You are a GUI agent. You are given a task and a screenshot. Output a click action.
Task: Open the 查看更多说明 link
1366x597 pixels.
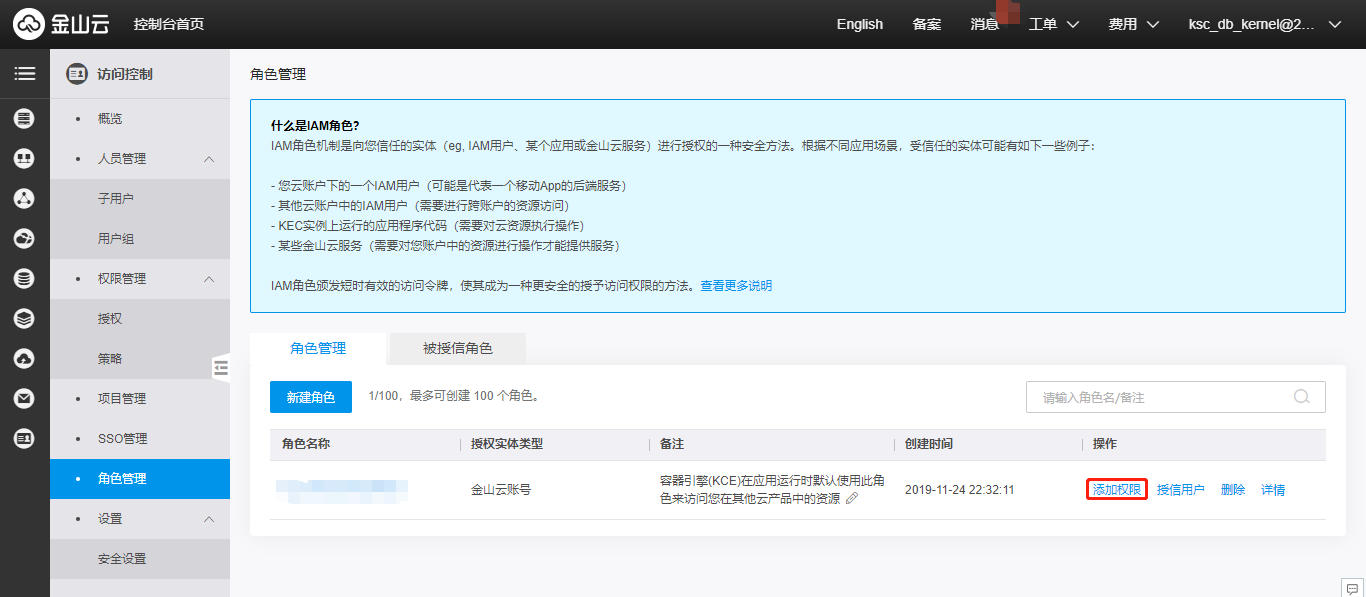pyautogui.click(x=736, y=285)
